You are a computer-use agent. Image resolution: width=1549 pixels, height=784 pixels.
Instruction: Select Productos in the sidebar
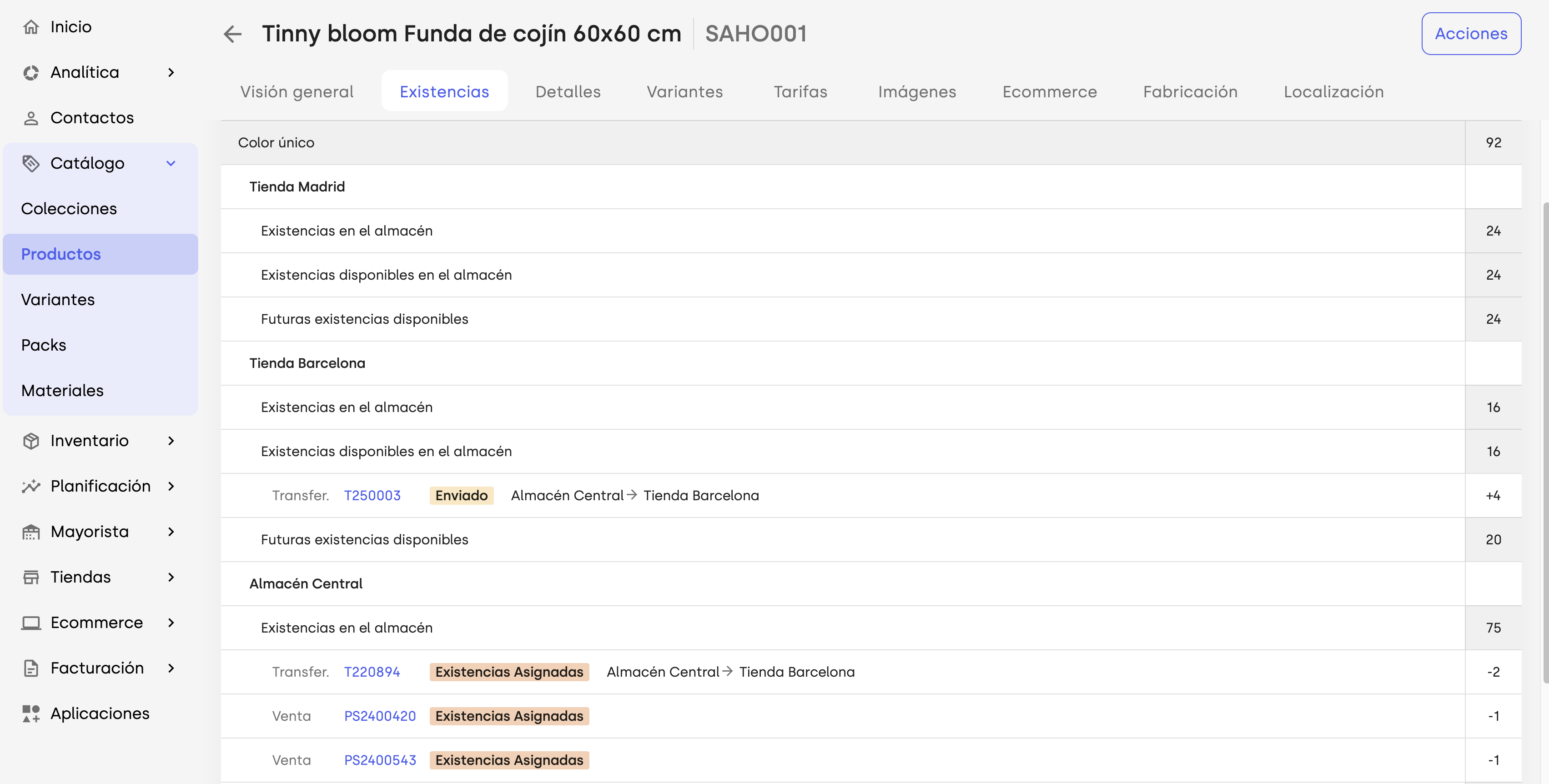[101, 254]
